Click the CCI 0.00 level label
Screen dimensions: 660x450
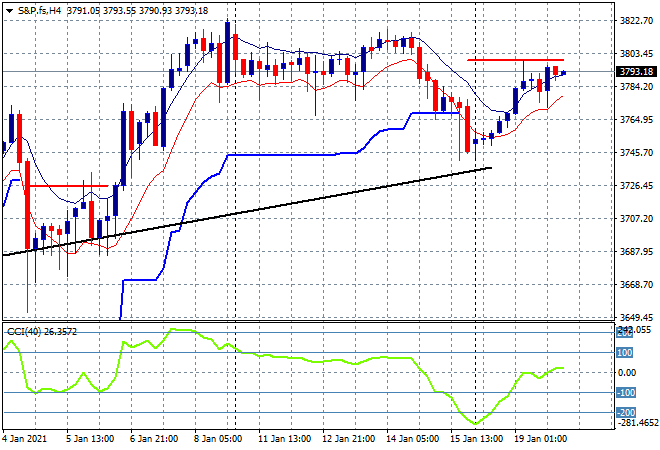click(x=627, y=373)
